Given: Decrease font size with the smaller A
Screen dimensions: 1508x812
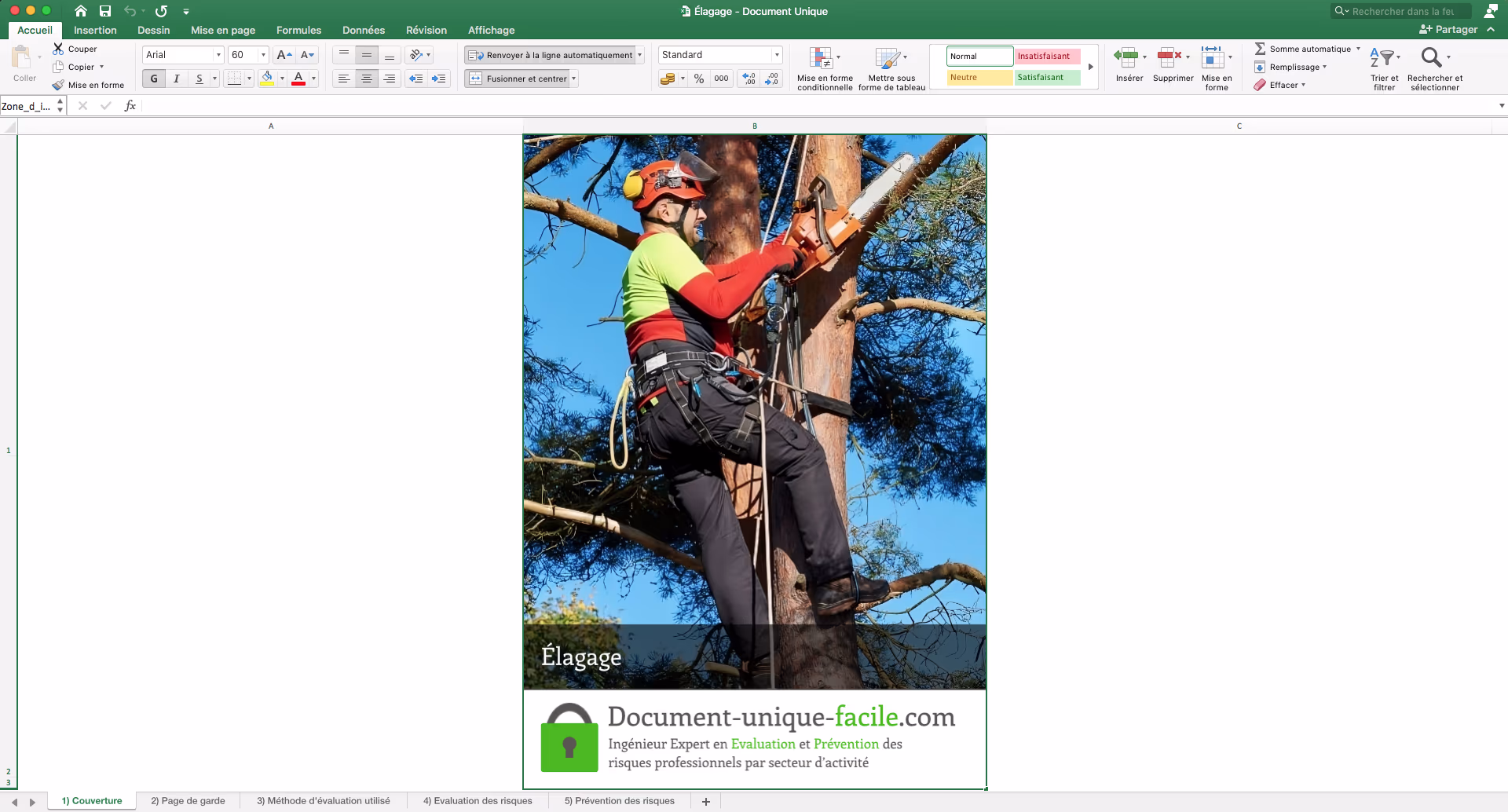Looking at the screenshot, I should (307, 55).
